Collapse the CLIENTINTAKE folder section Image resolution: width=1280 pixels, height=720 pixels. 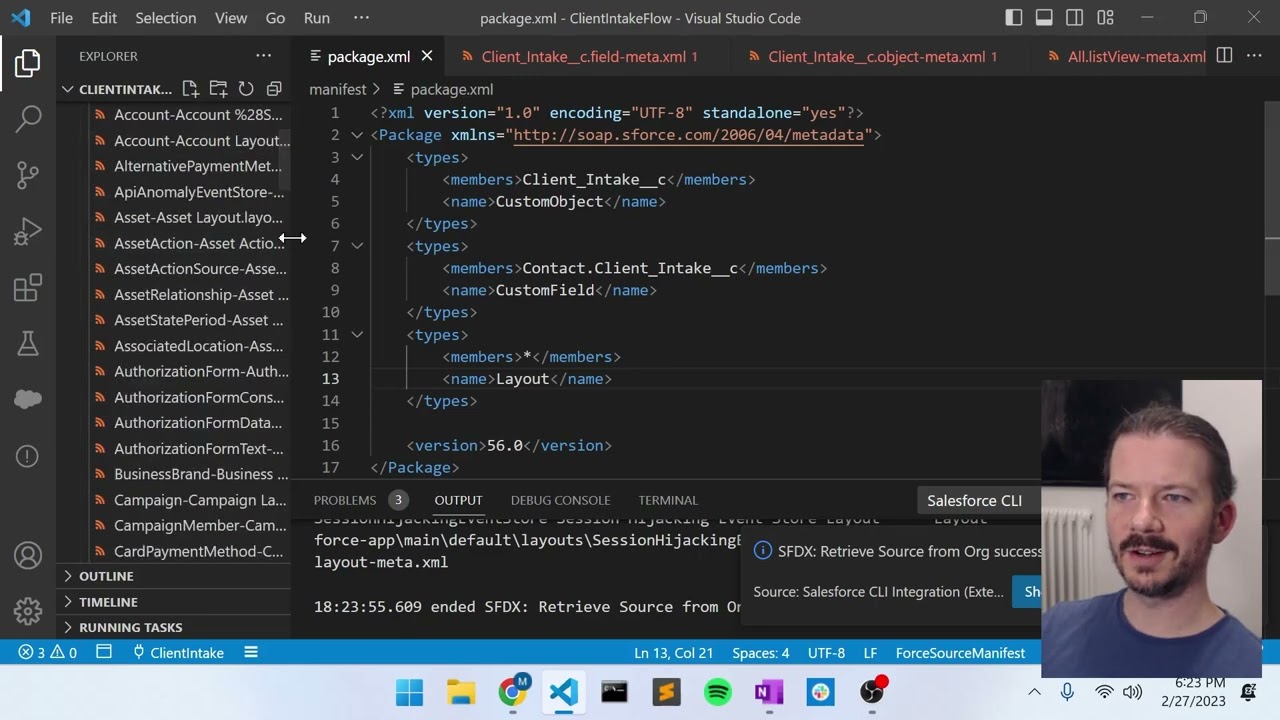click(x=116, y=89)
